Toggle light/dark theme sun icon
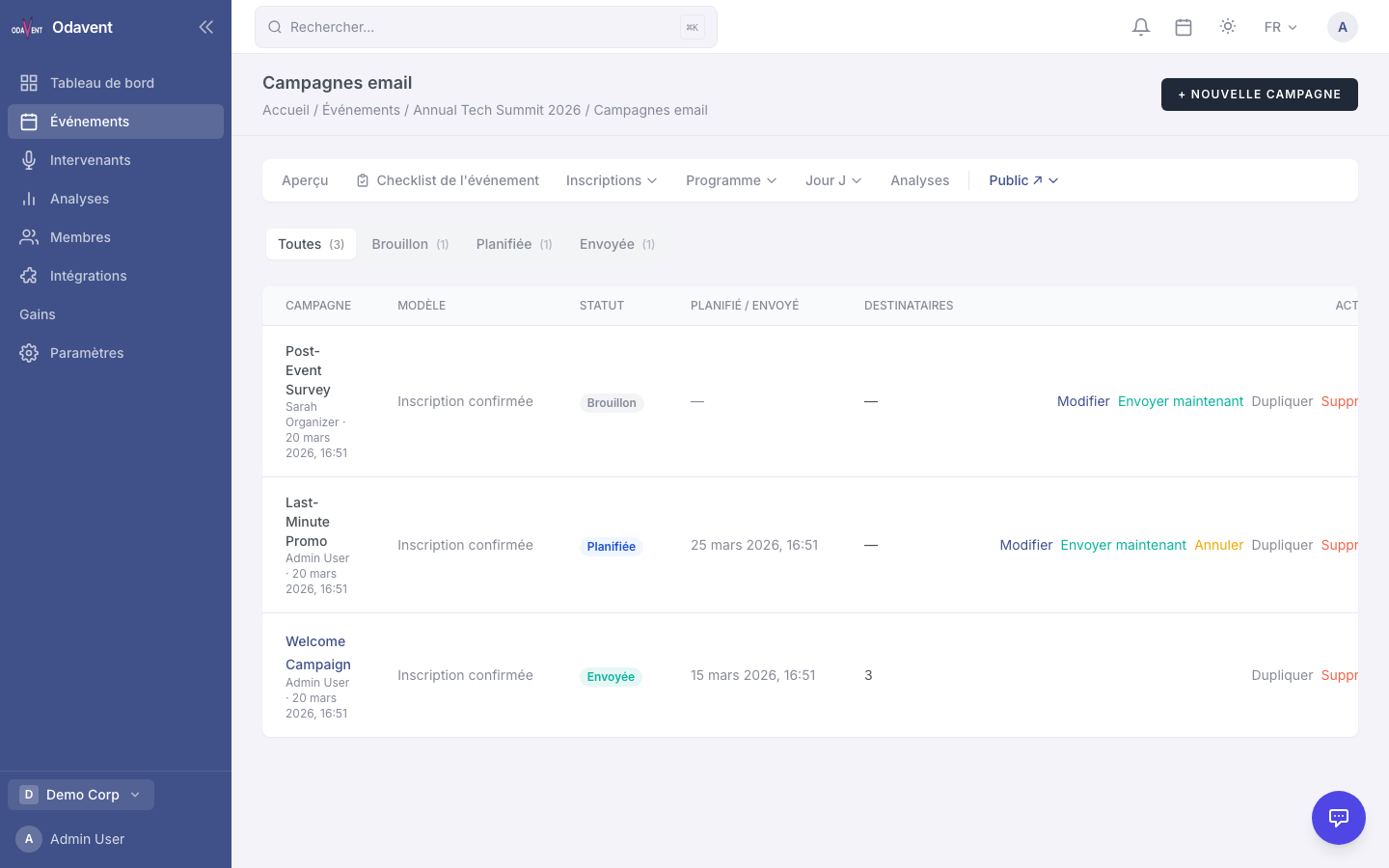 point(1228,27)
